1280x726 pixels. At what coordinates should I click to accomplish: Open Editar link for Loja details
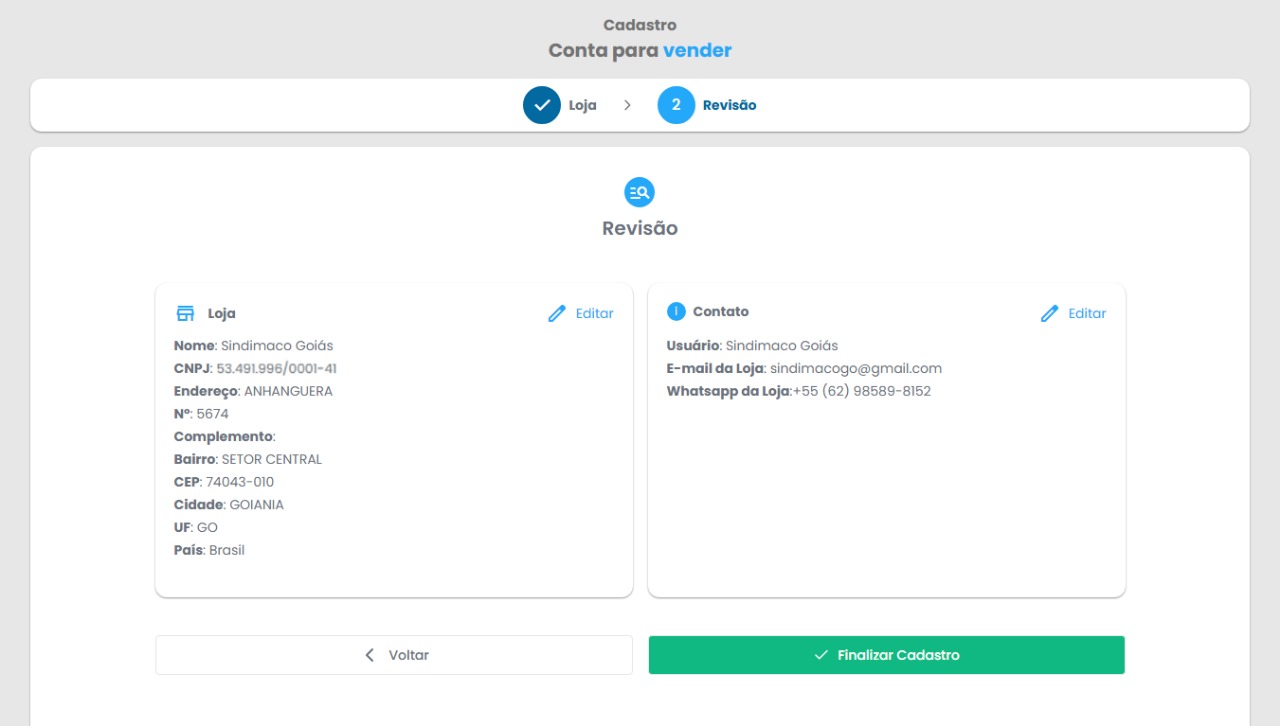(594, 313)
